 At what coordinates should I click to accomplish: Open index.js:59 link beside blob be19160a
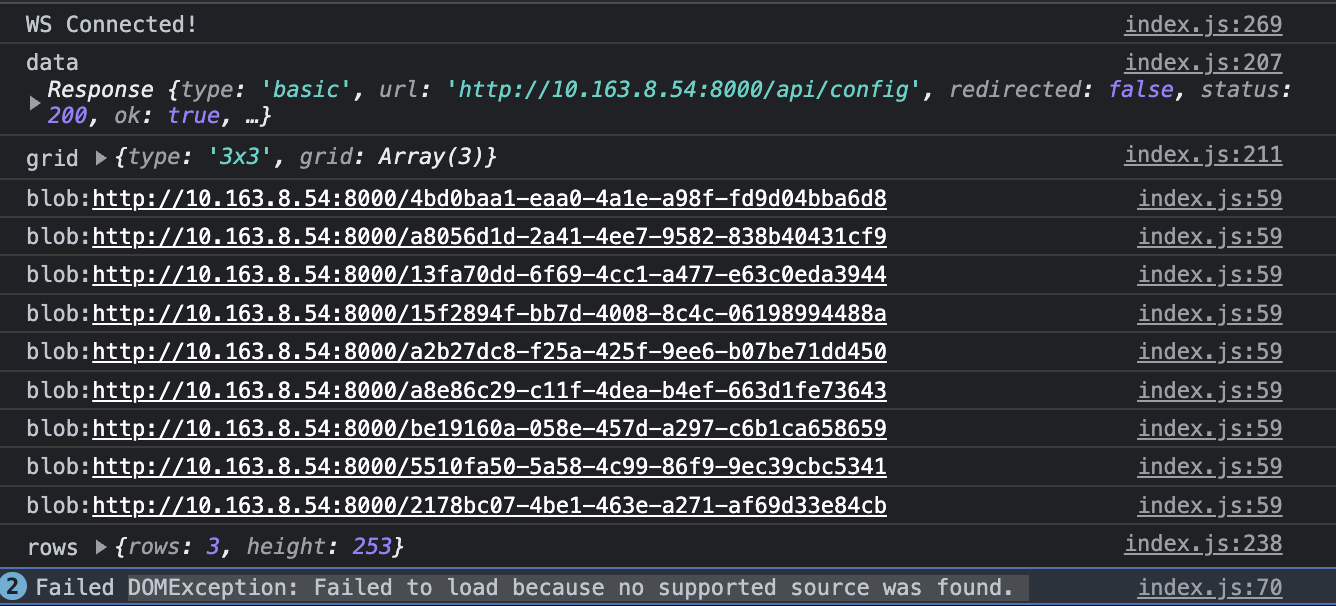1210,429
